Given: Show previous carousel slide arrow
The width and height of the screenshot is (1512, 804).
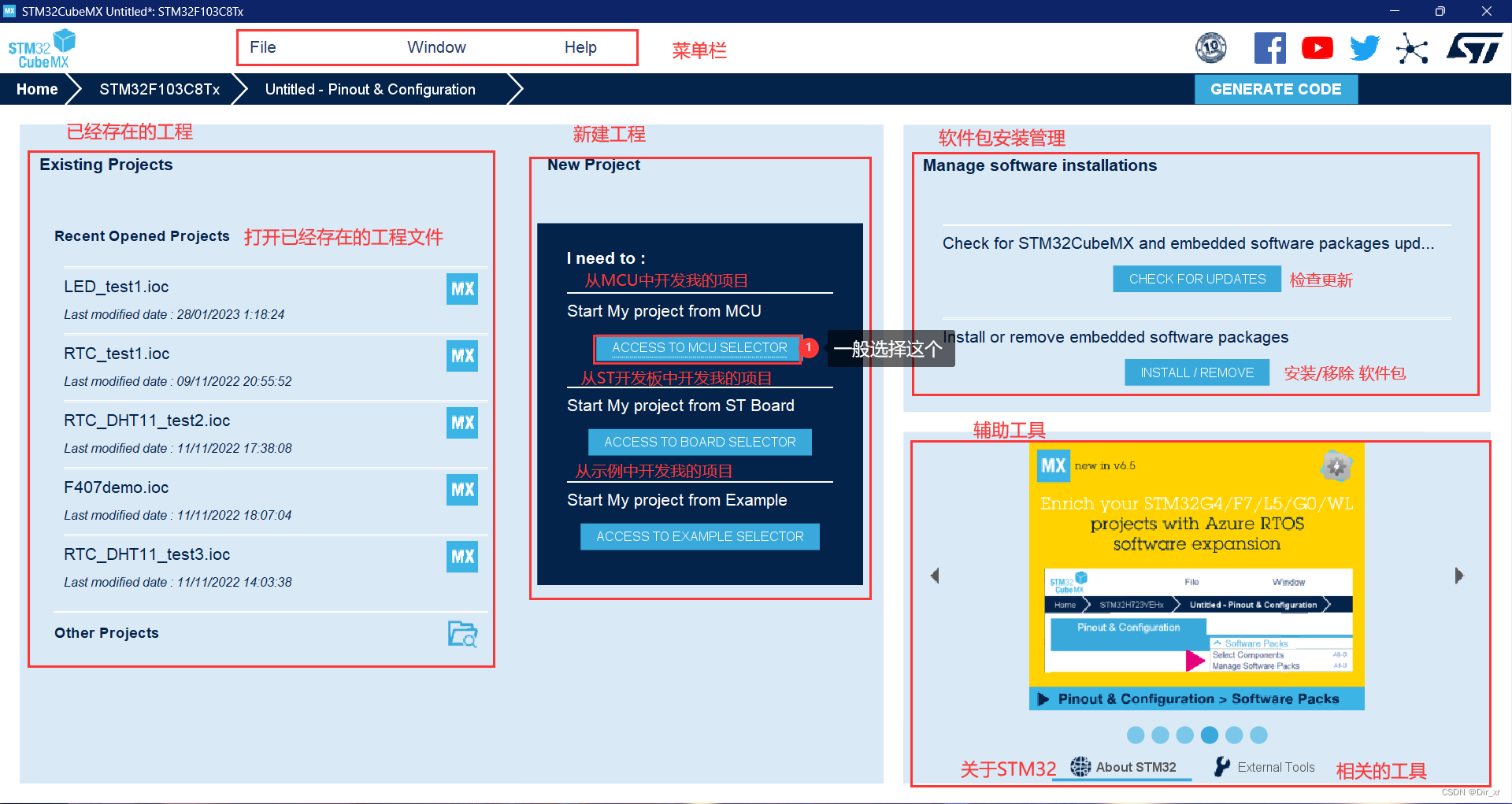Looking at the screenshot, I should pos(935,576).
